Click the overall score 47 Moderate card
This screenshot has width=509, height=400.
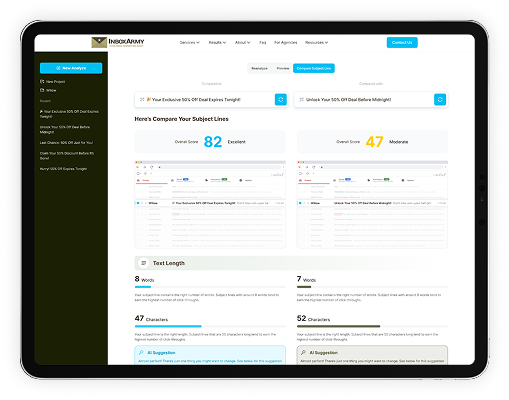[x=372, y=142]
